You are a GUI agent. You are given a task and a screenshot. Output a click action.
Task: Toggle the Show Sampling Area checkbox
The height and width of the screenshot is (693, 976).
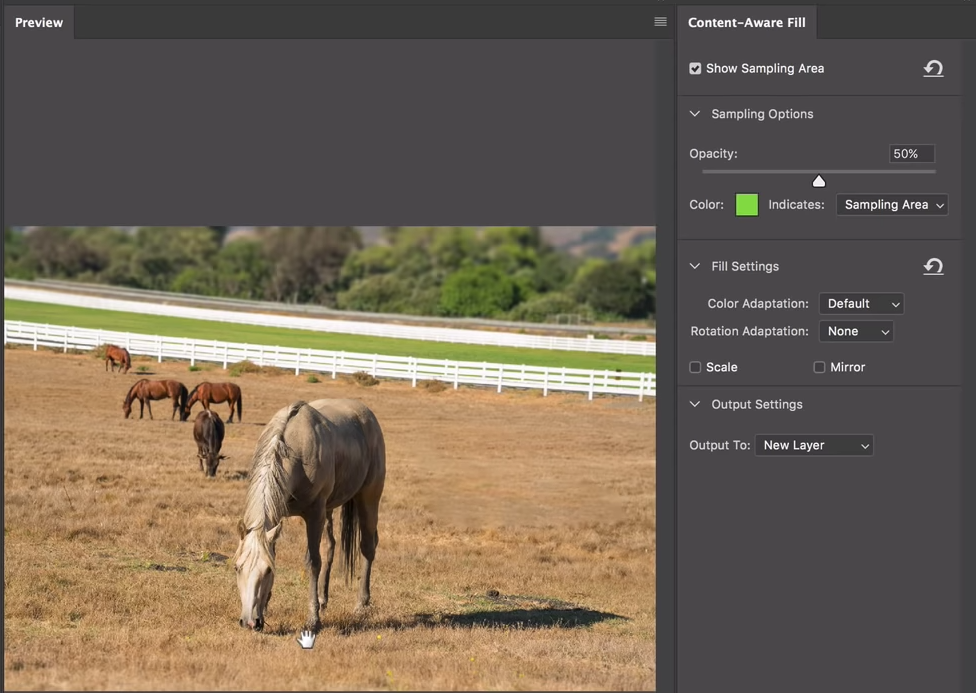click(x=695, y=69)
